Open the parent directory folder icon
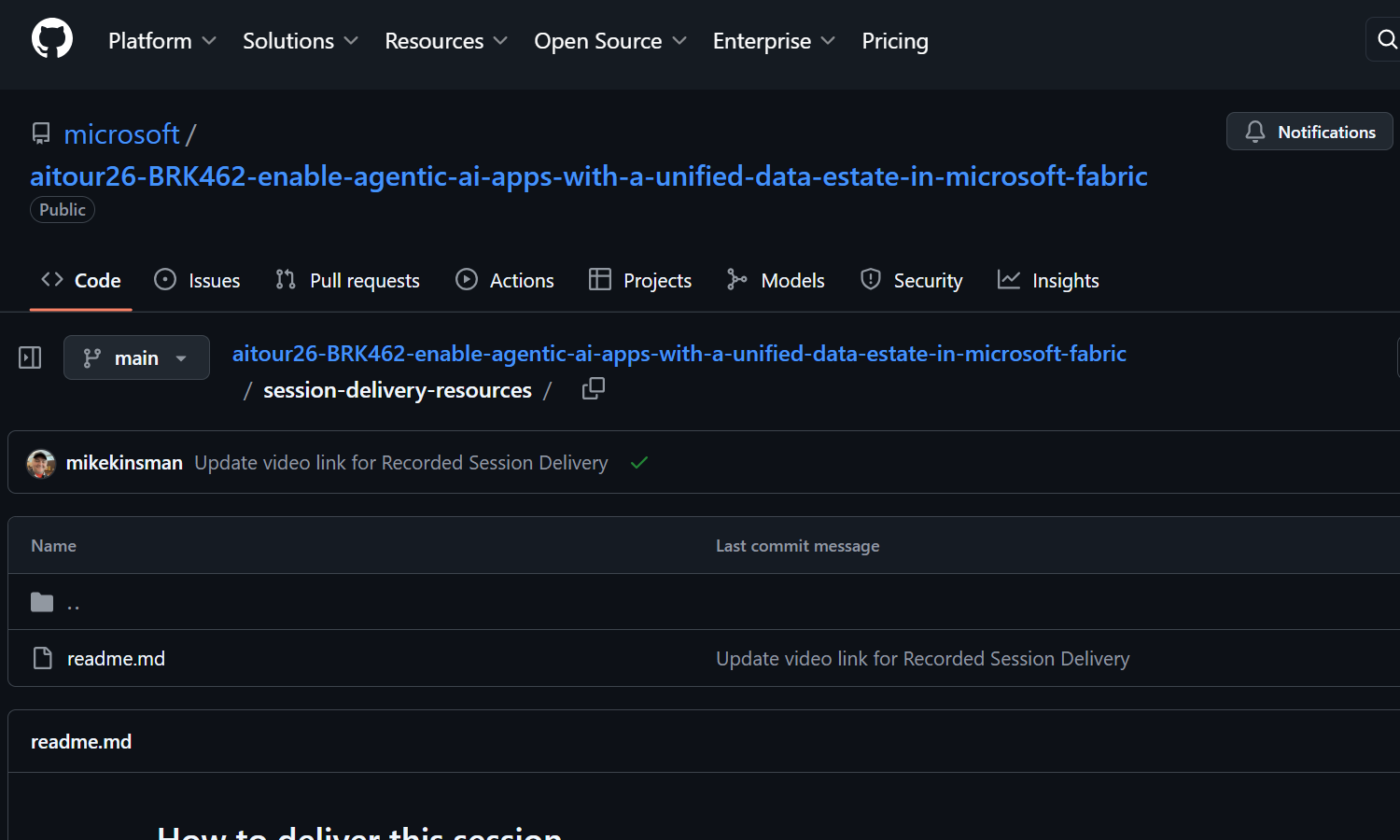The width and height of the screenshot is (1400, 840). point(42,602)
